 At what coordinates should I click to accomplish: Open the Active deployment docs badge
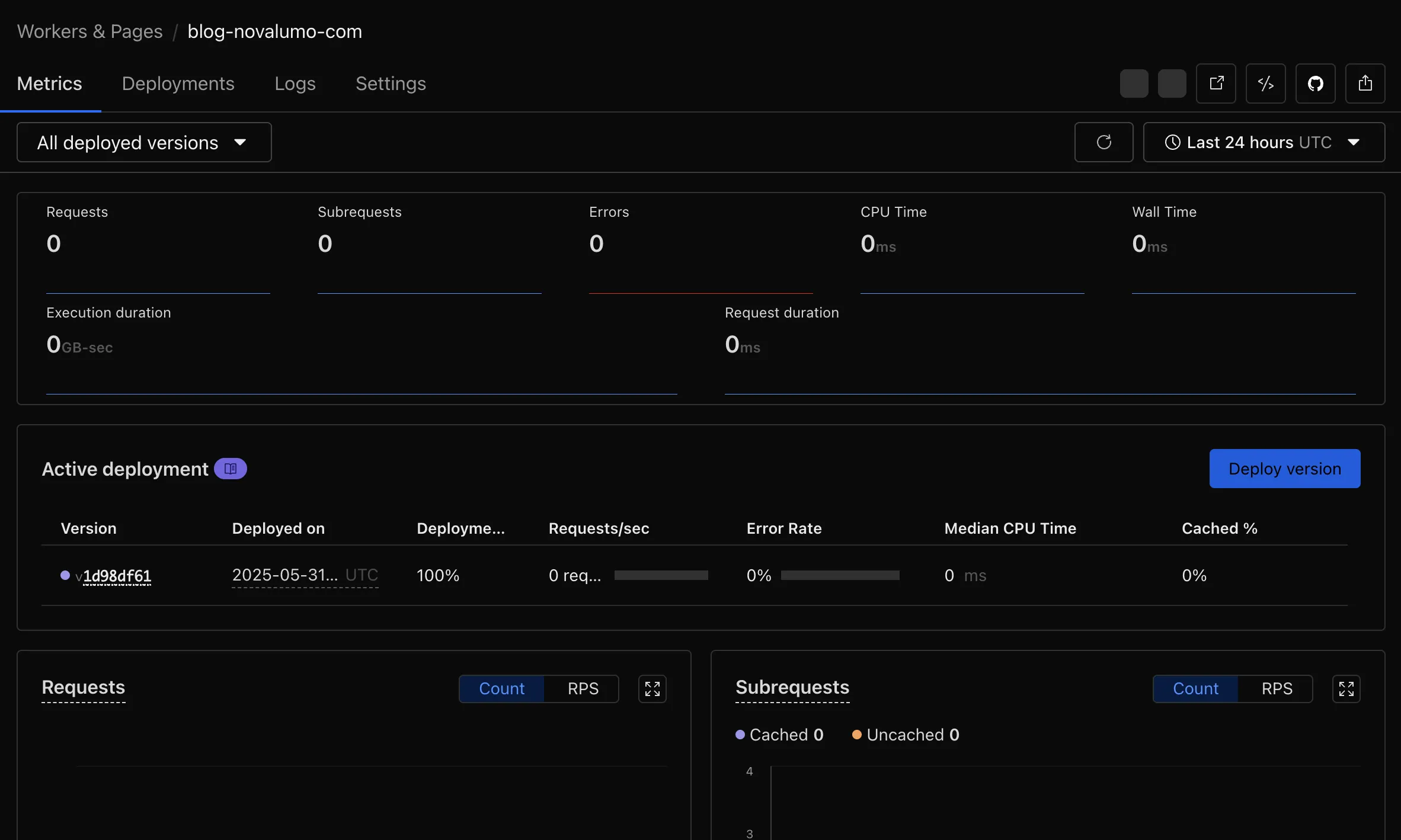pyautogui.click(x=231, y=469)
